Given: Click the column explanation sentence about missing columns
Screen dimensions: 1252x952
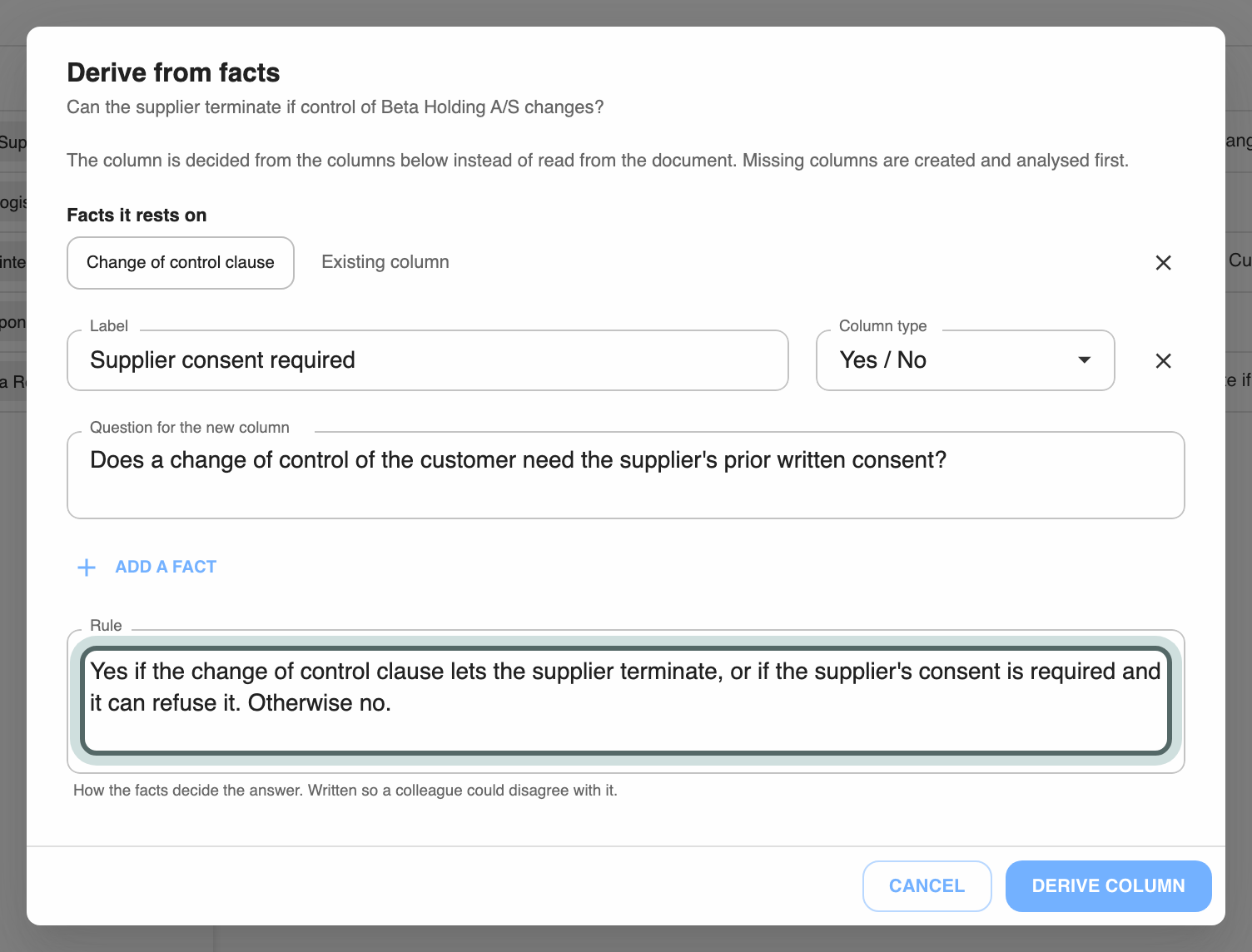Looking at the screenshot, I should point(598,161).
